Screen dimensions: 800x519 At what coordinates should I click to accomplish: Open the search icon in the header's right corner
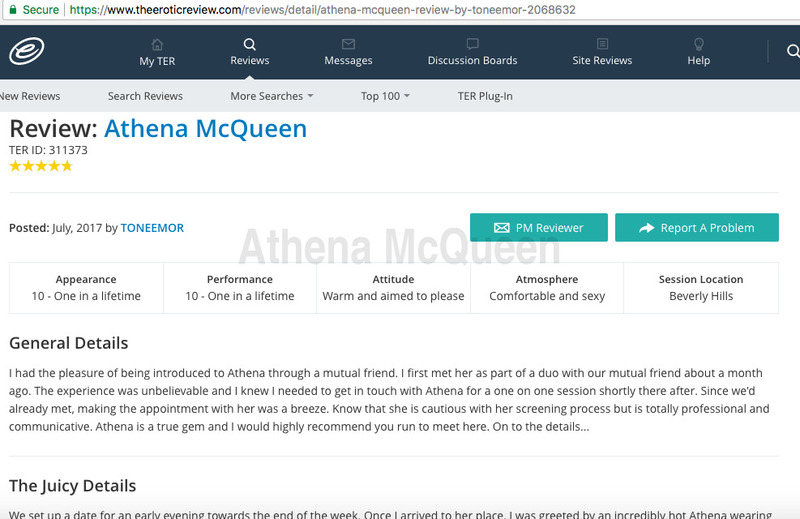coord(793,51)
